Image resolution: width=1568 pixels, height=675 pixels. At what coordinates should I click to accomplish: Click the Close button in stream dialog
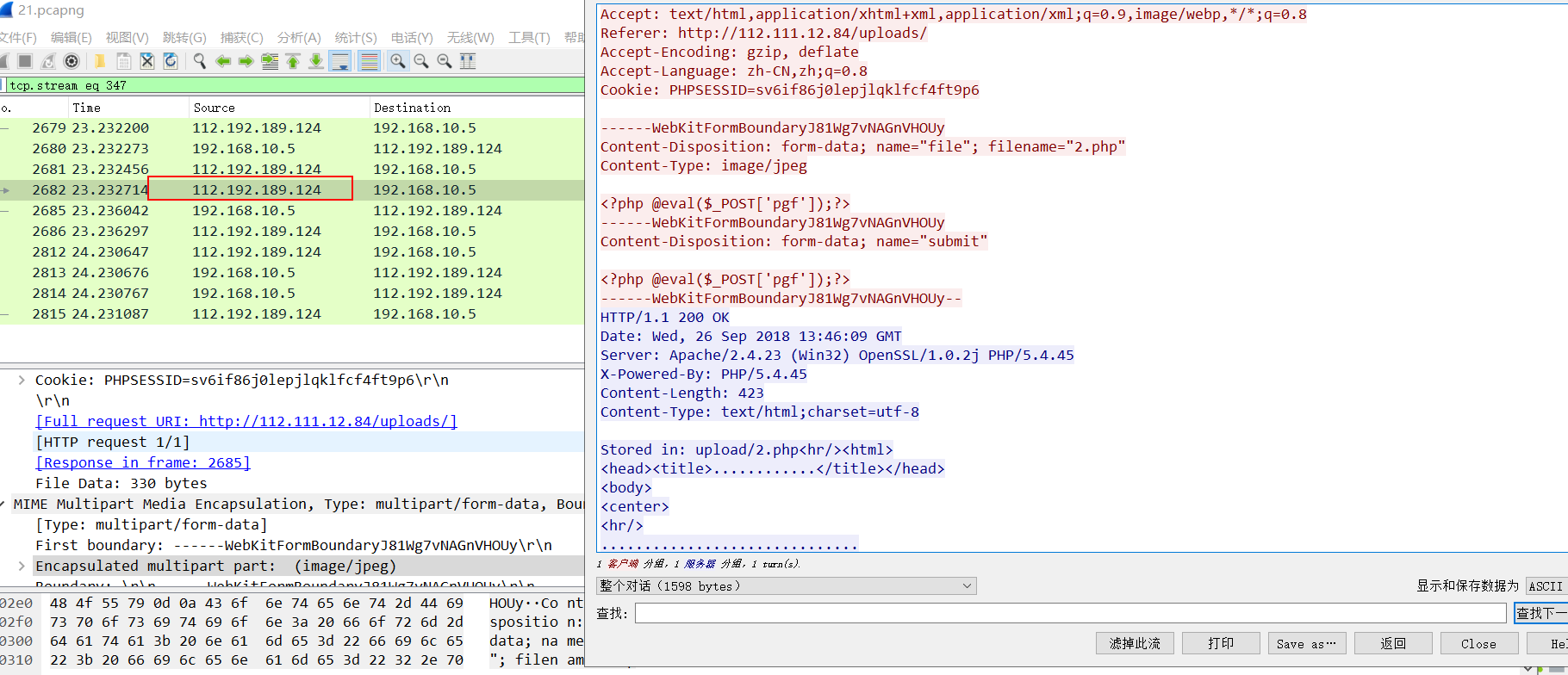pyautogui.click(x=1479, y=643)
